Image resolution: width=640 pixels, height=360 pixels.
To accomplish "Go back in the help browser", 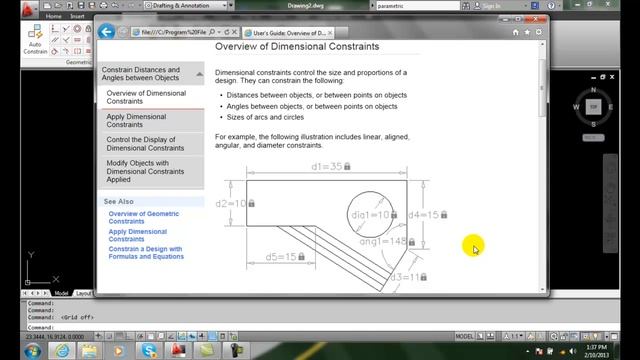I will click(106, 32).
